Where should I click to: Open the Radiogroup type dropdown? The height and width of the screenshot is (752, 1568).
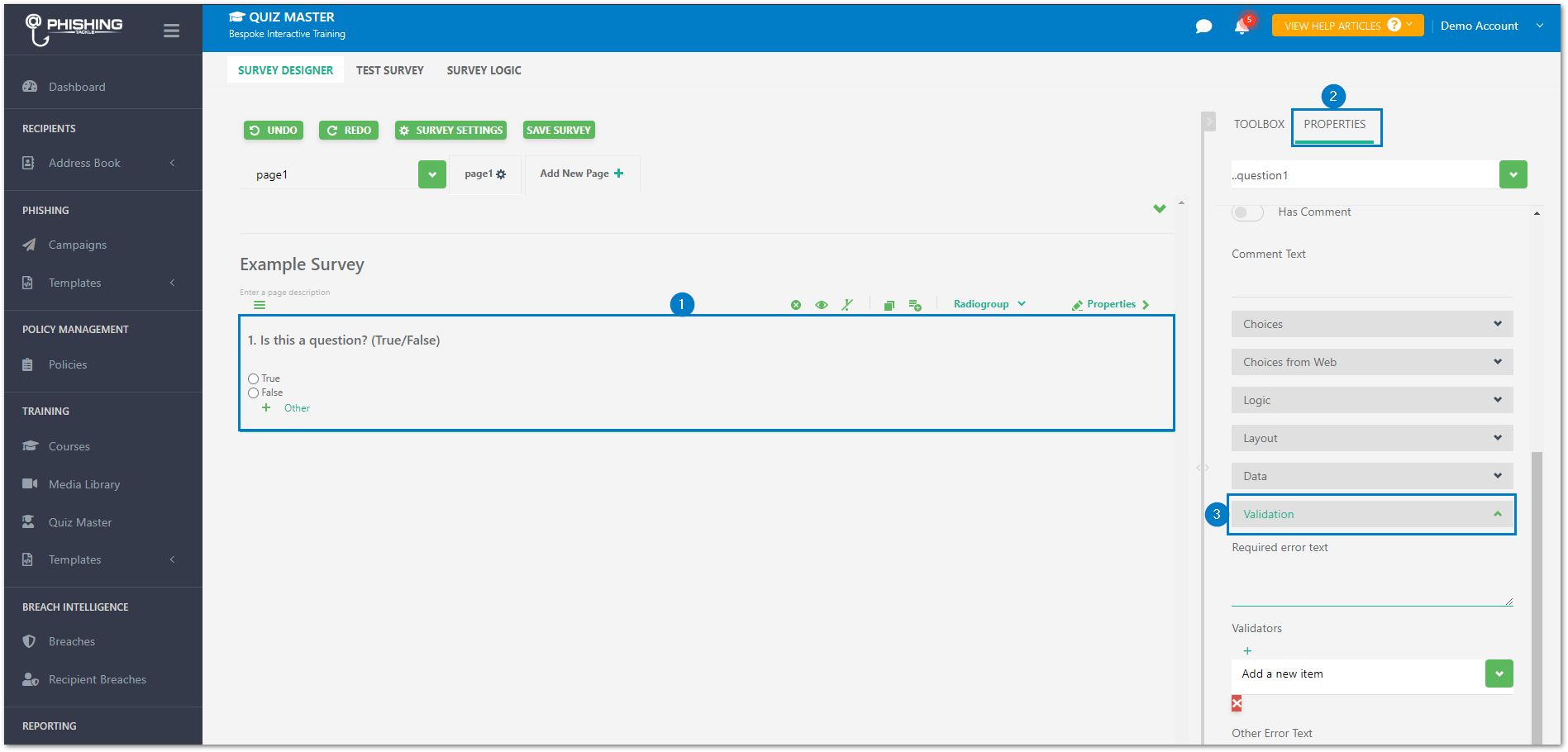click(989, 304)
